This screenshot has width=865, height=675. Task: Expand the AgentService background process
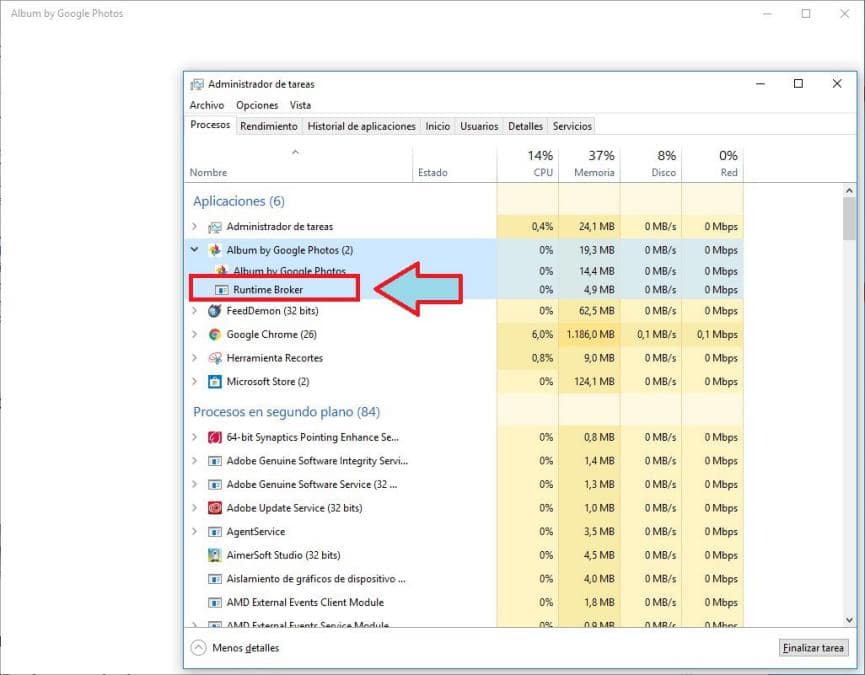[x=195, y=532]
